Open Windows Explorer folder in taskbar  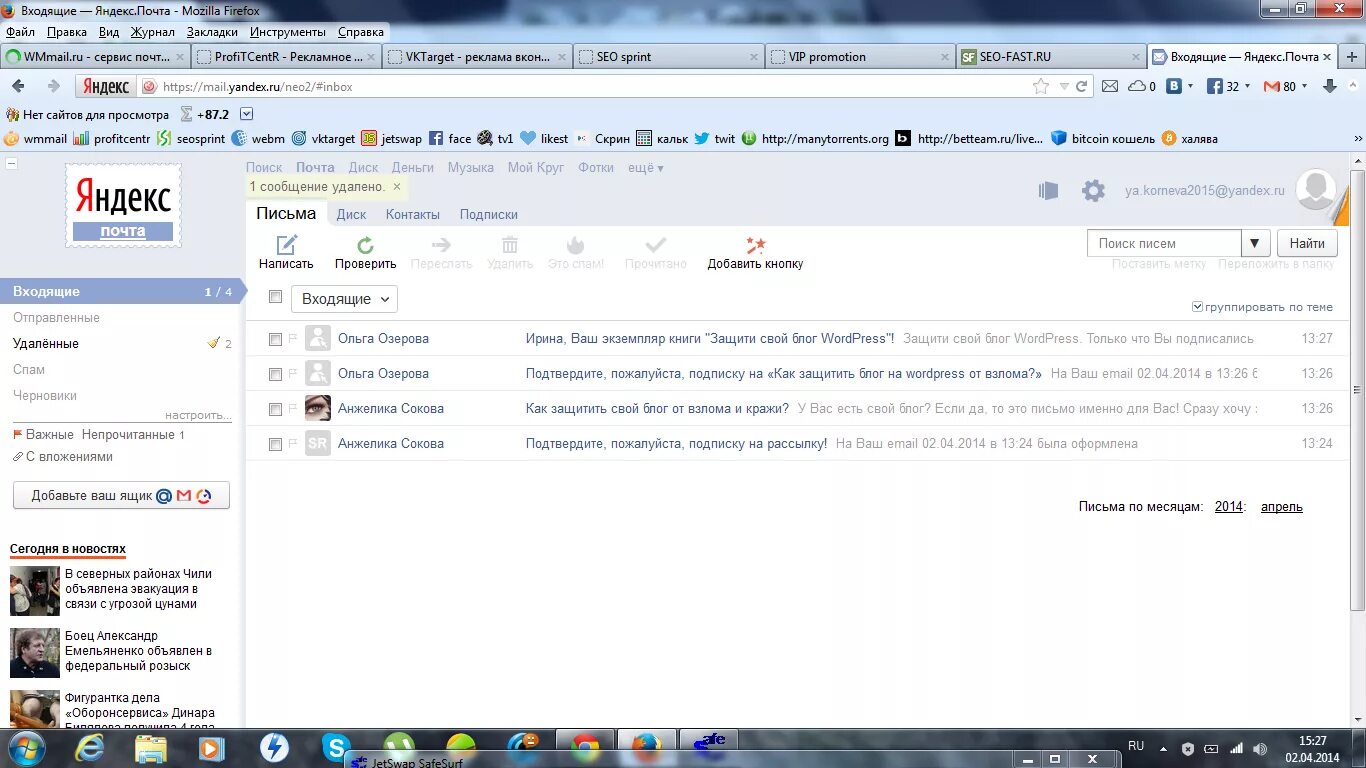click(x=151, y=748)
